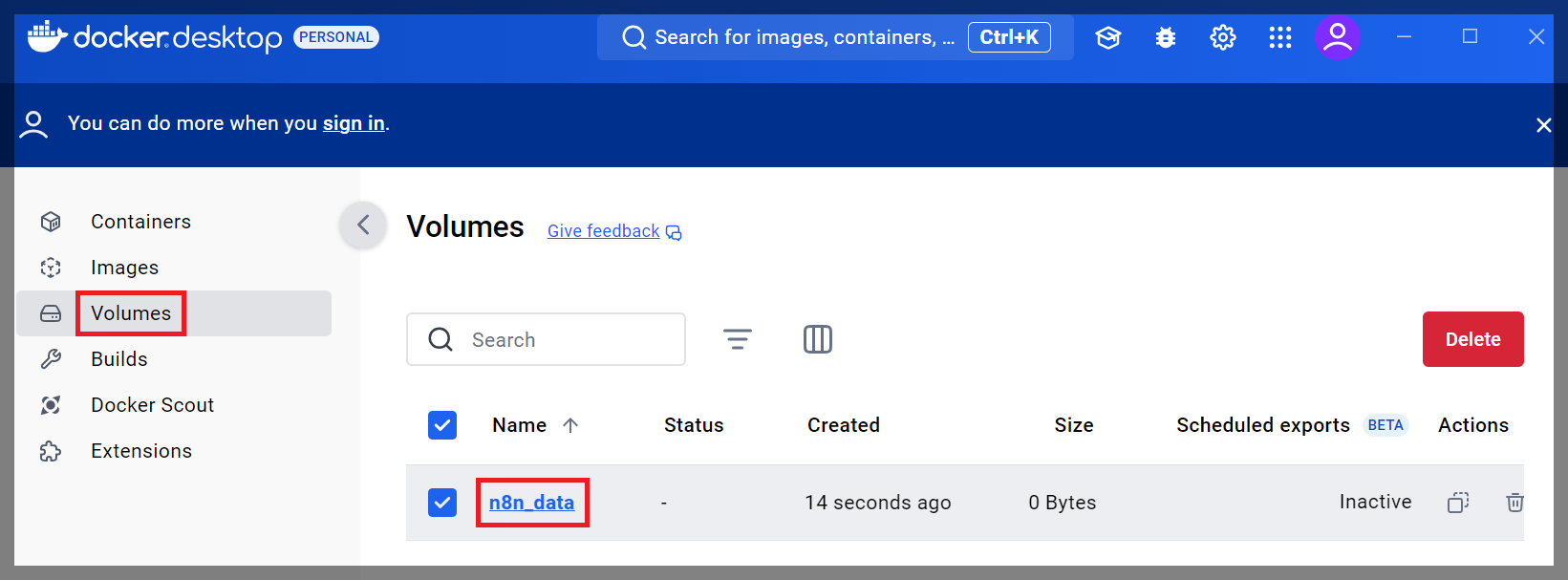Toggle the select-all checkbox in header
The width and height of the screenshot is (1568, 580).
click(442, 425)
